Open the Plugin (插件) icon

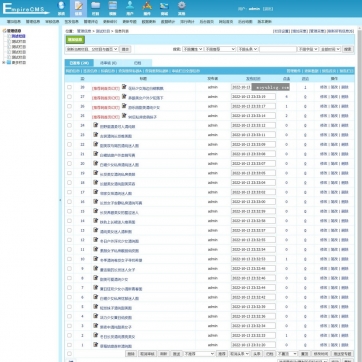pos(147,8)
